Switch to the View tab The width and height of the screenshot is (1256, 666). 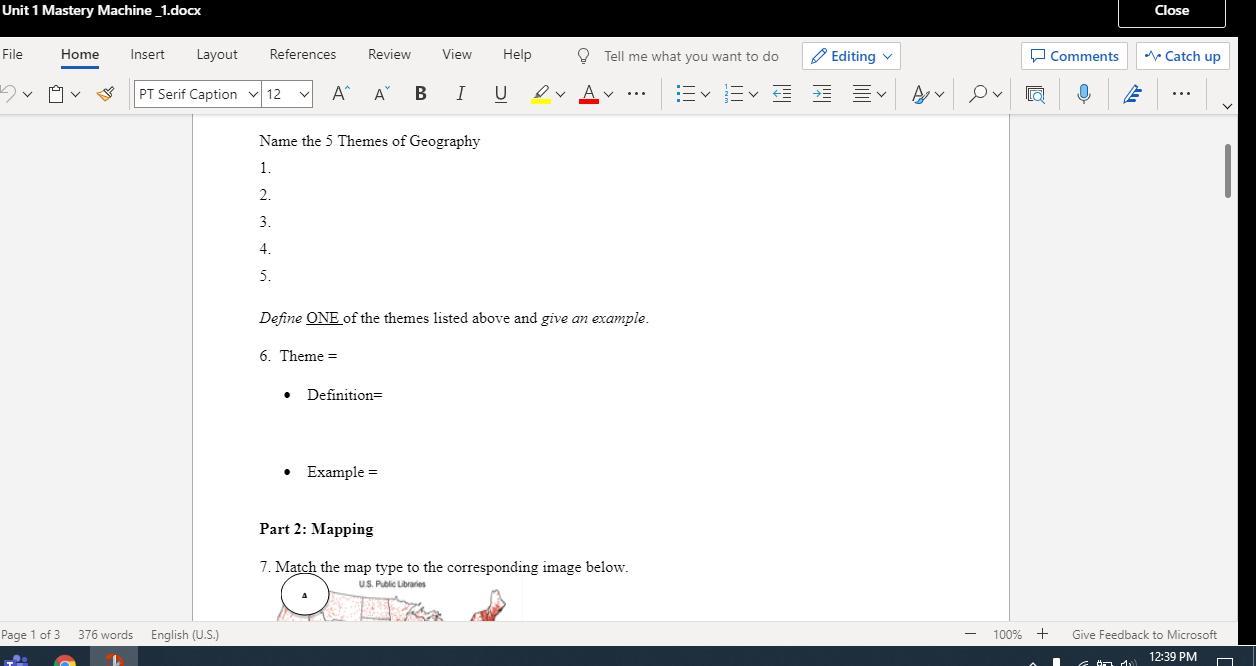[x=457, y=54]
